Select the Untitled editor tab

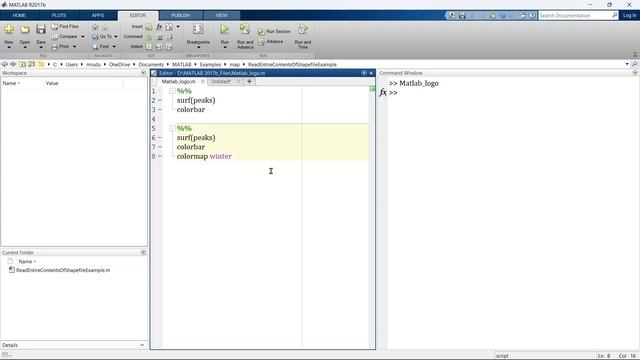[x=221, y=82]
